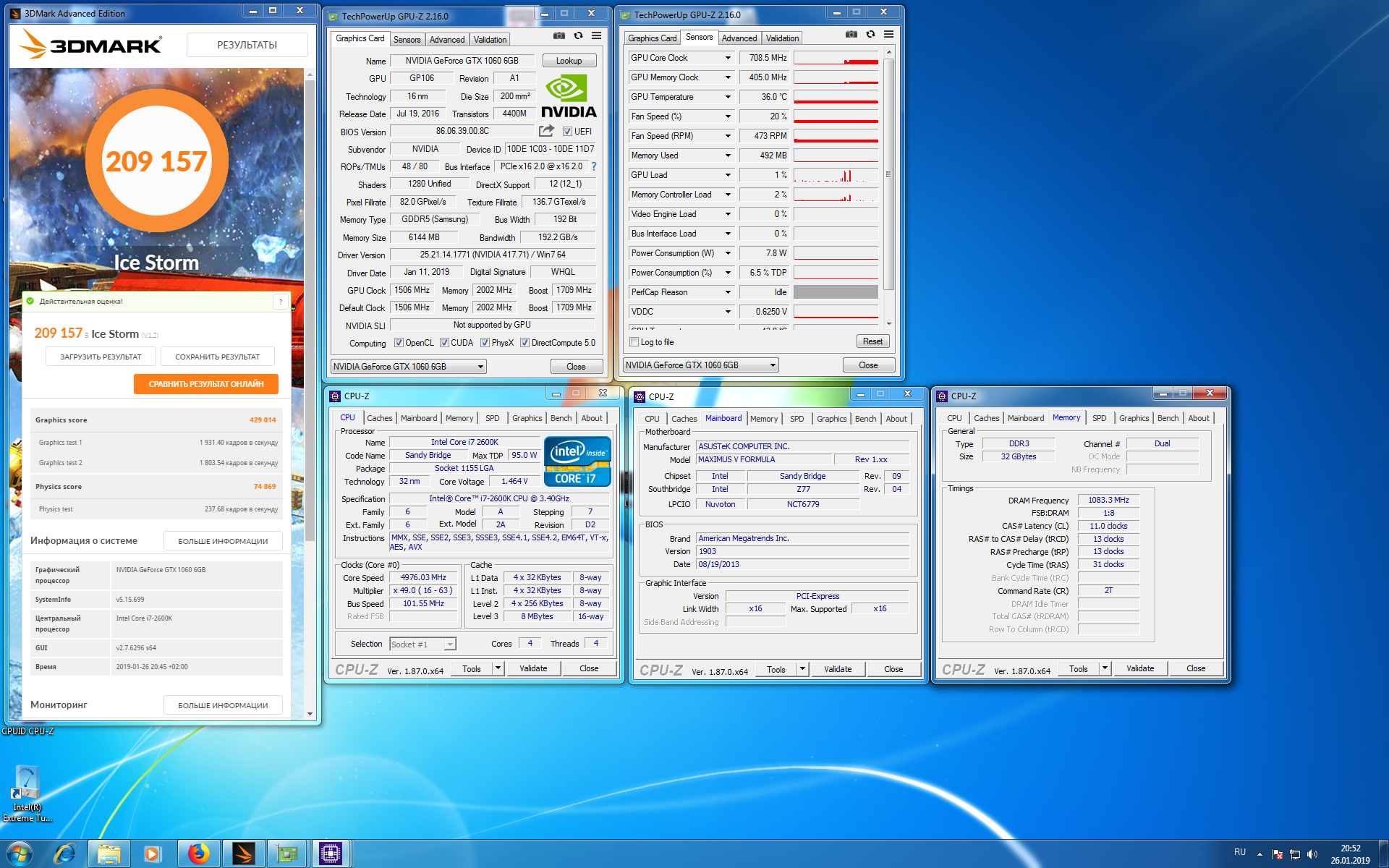Viewport: 1389px width, 868px height.
Task: Switch to Advanced tab in left GPU-Z
Action: tap(447, 40)
